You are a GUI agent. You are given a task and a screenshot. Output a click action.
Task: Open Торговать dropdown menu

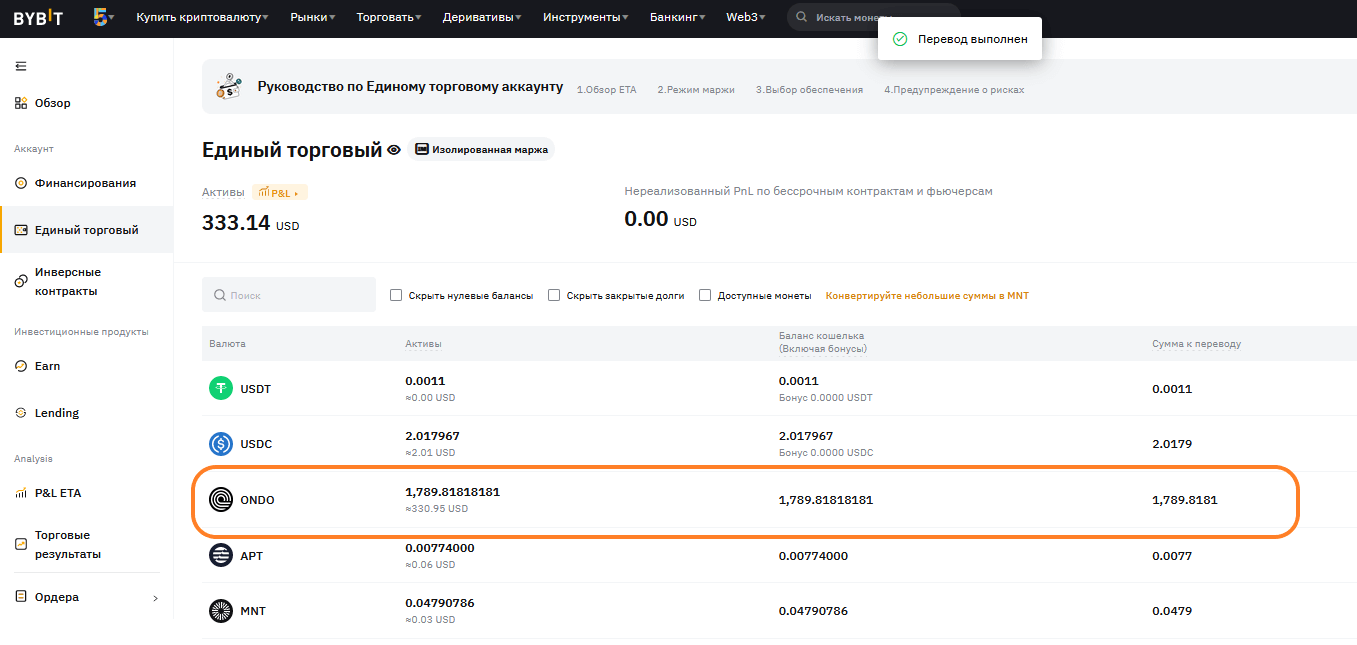pos(388,17)
